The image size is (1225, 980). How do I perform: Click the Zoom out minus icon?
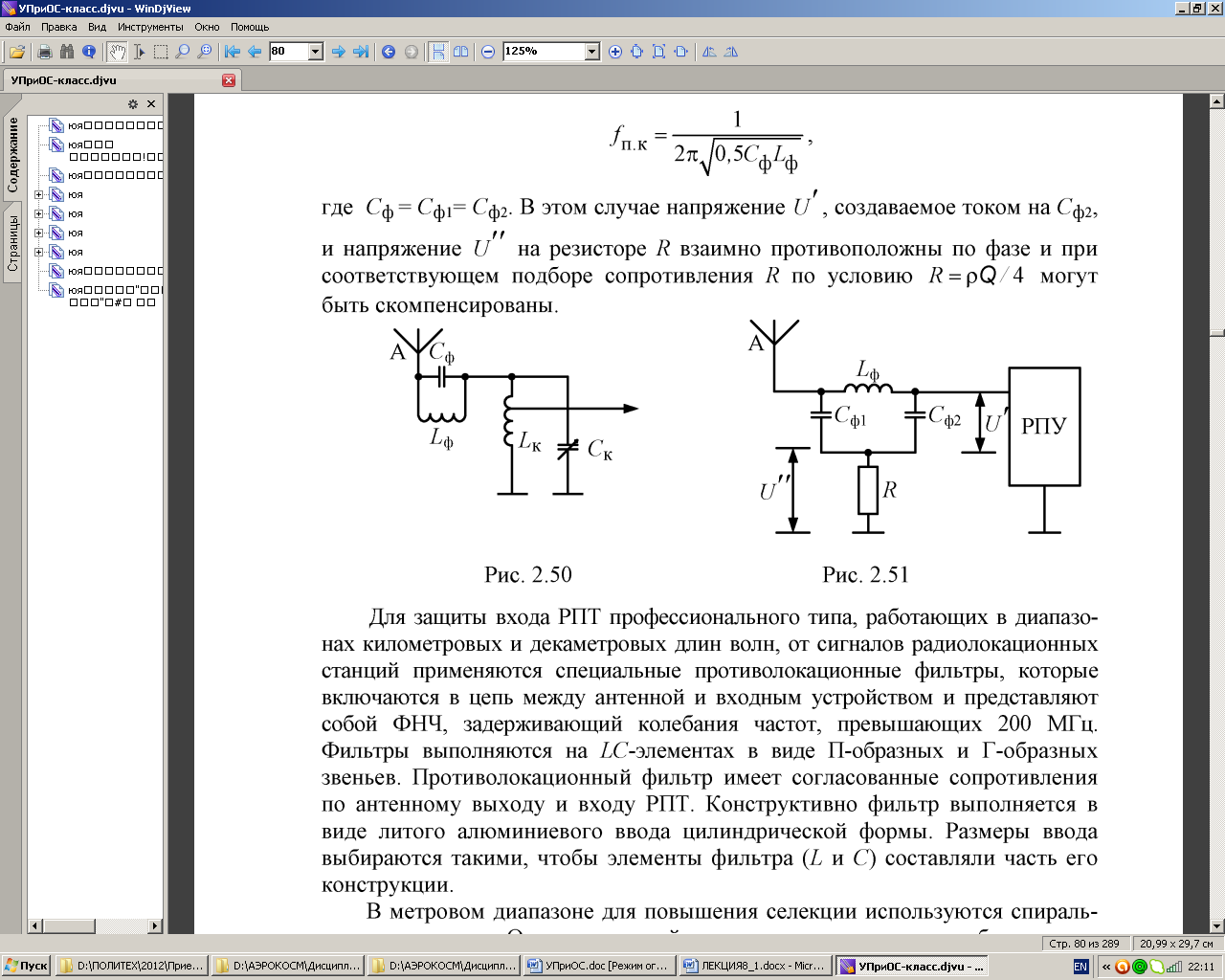tap(488, 52)
